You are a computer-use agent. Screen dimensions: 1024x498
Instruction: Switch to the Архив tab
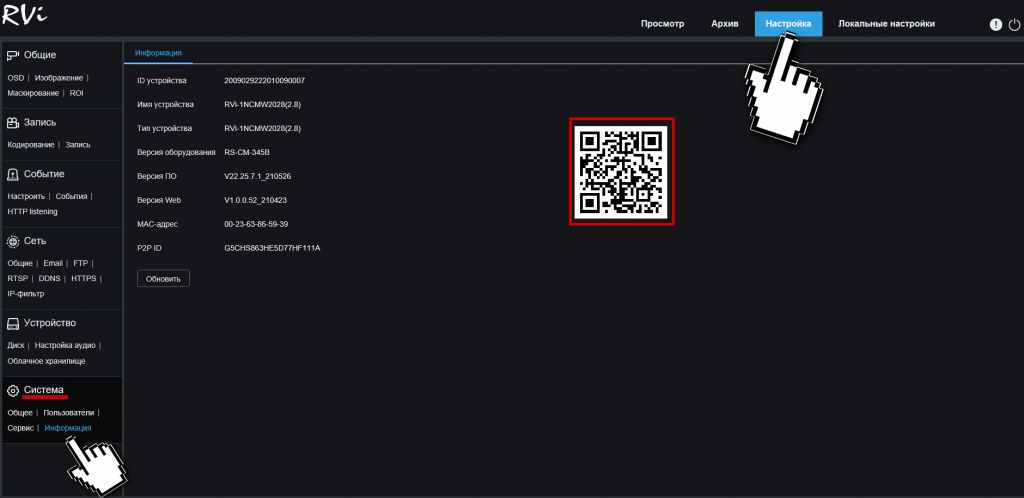point(725,24)
